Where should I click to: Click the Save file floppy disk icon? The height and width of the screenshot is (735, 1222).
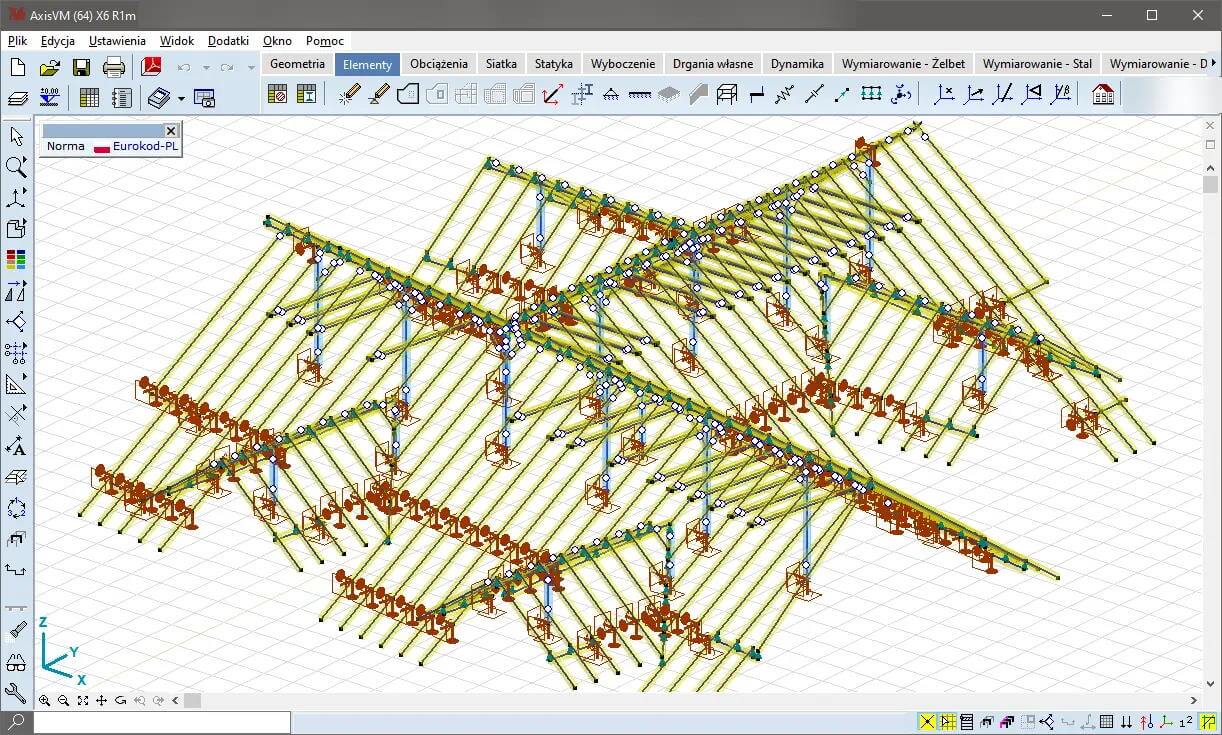(81, 67)
